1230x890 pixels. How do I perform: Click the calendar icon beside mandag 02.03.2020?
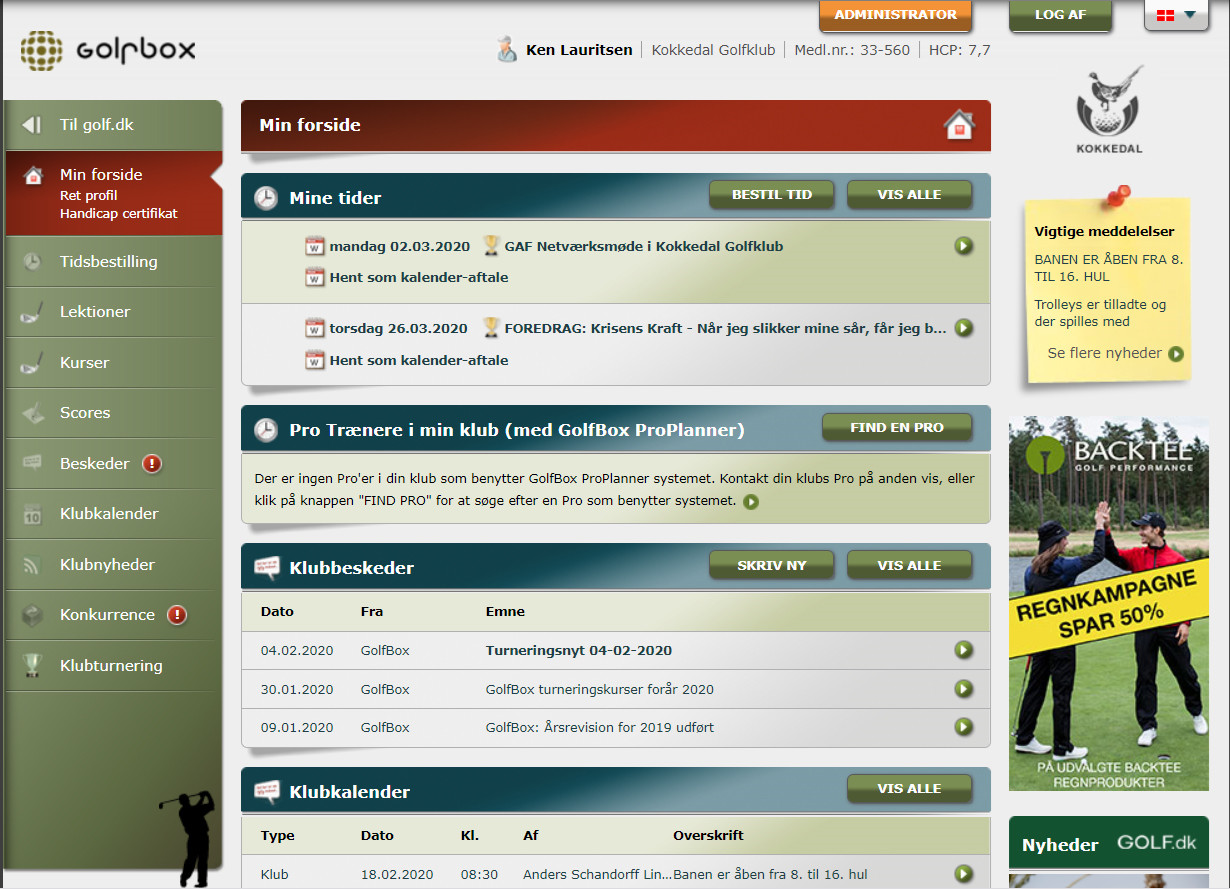(x=315, y=246)
